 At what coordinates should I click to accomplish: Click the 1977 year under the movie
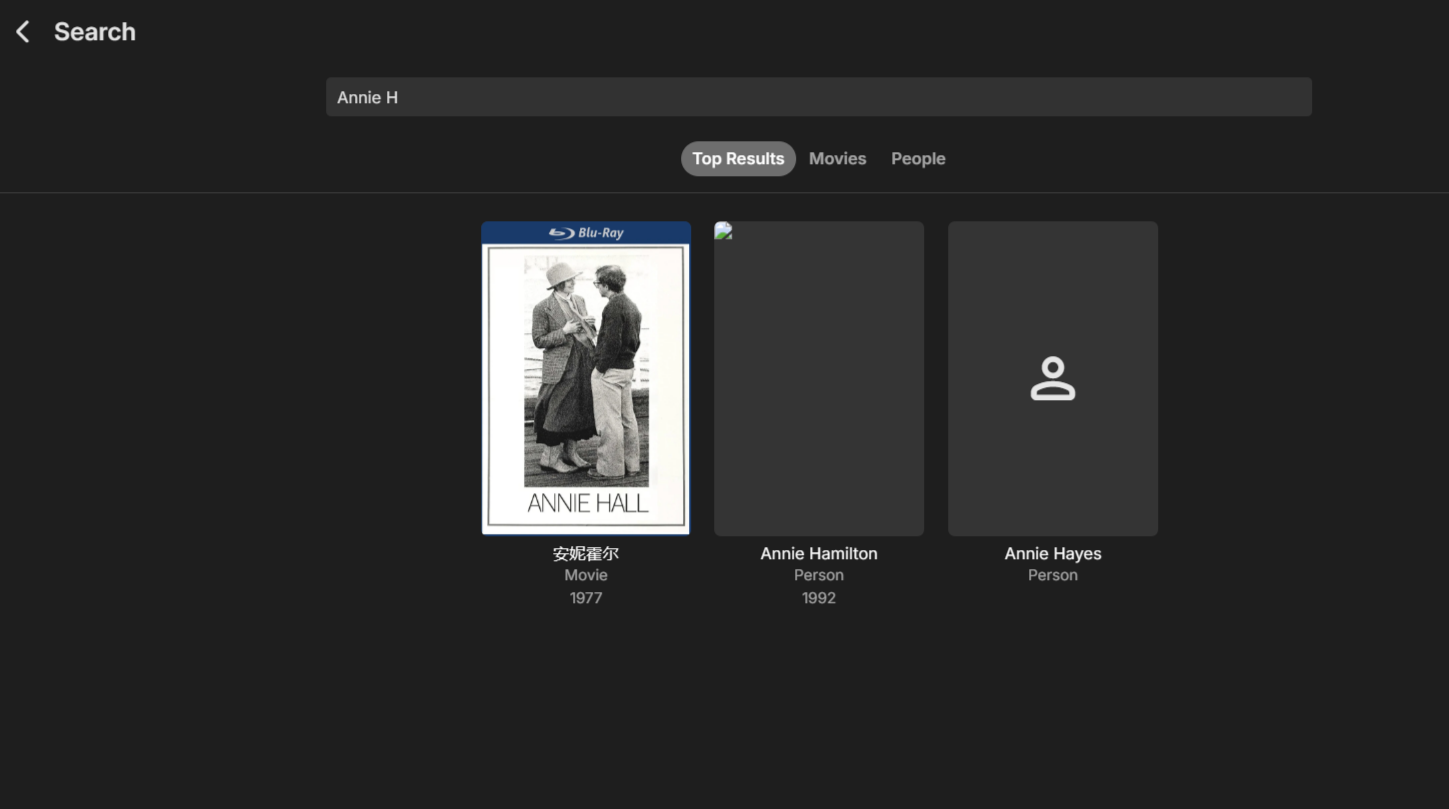coord(586,598)
